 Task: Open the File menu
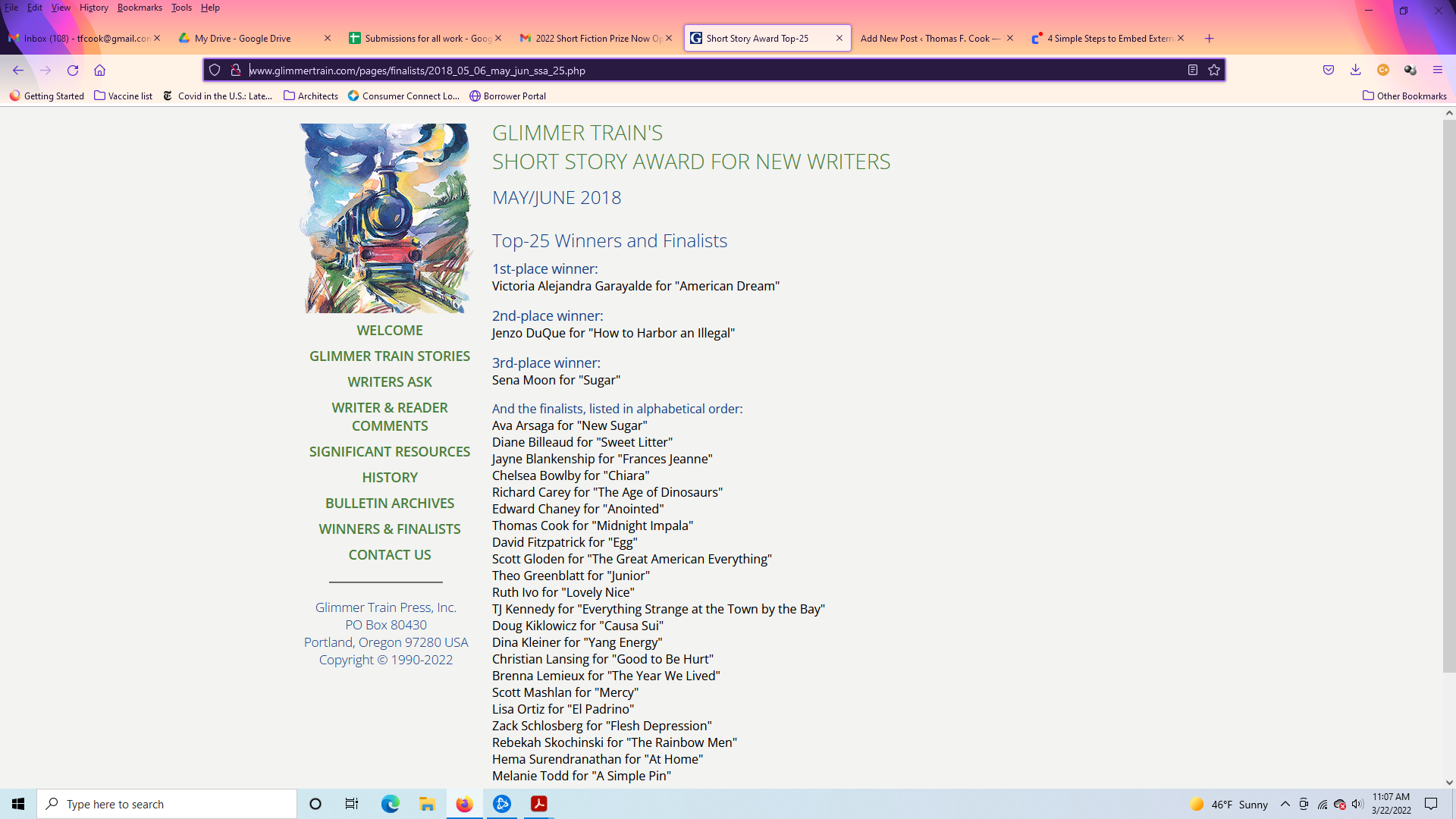[11, 8]
